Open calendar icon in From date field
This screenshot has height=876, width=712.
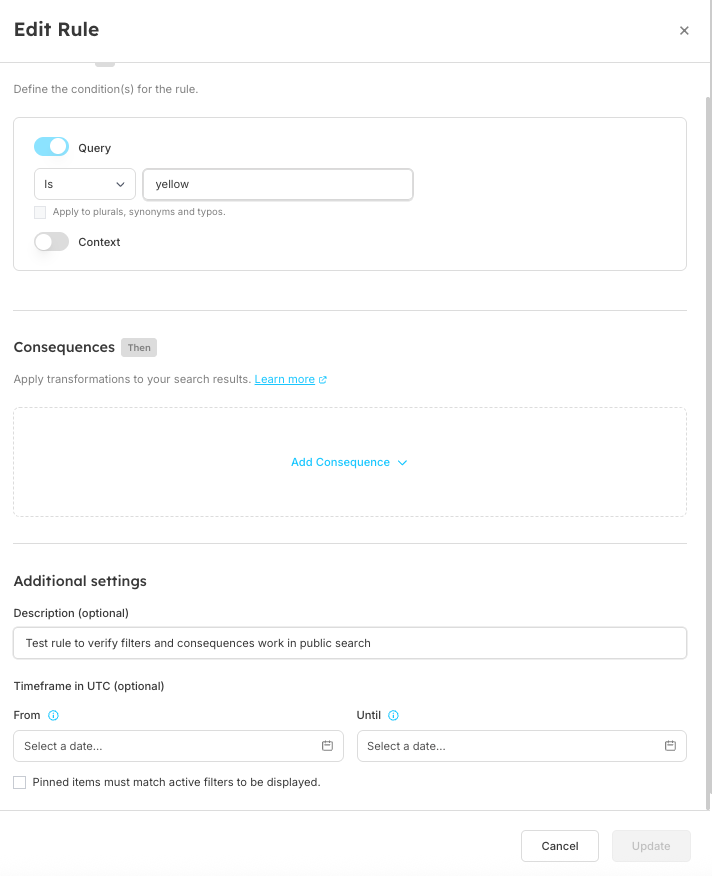point(327,746)
